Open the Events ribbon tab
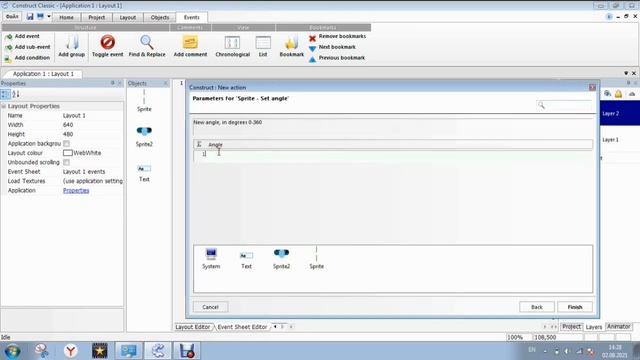 click(191, 18)
